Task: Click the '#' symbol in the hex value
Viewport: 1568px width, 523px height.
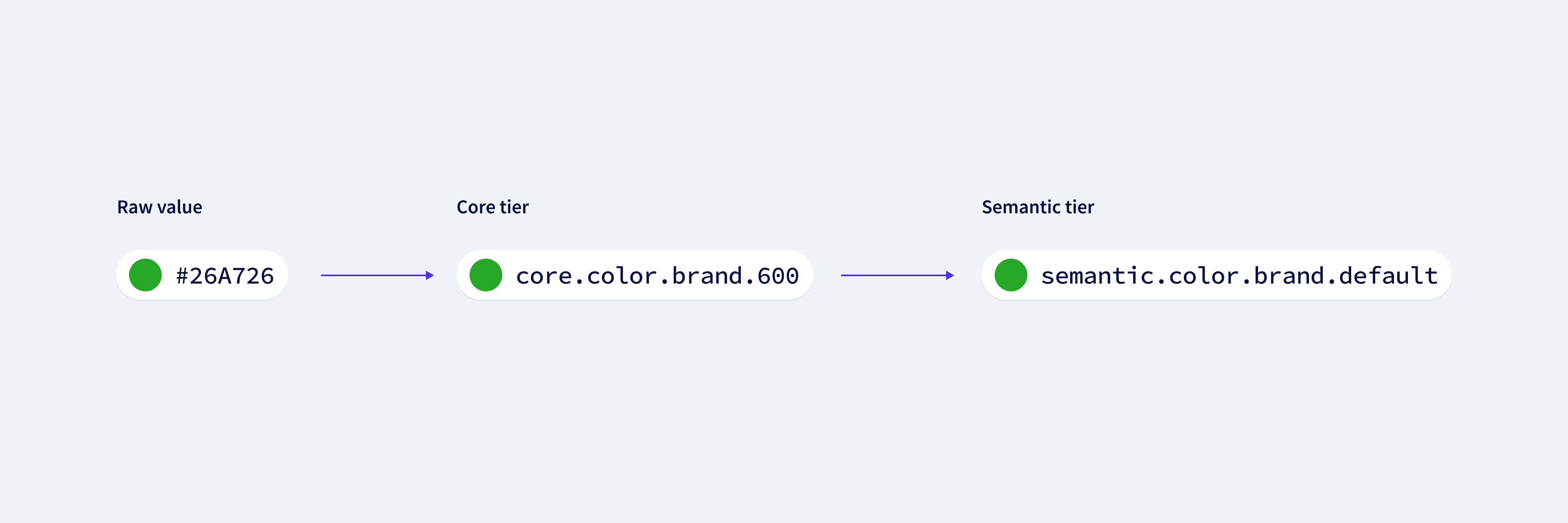Action: (182, 276)
